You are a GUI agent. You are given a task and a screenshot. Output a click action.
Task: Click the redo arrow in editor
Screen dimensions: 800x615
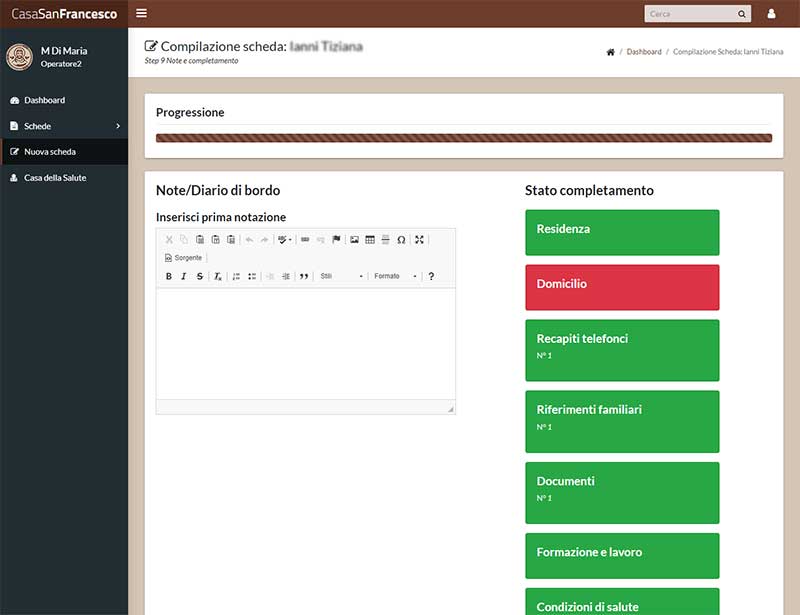click(x=264, y=239)
